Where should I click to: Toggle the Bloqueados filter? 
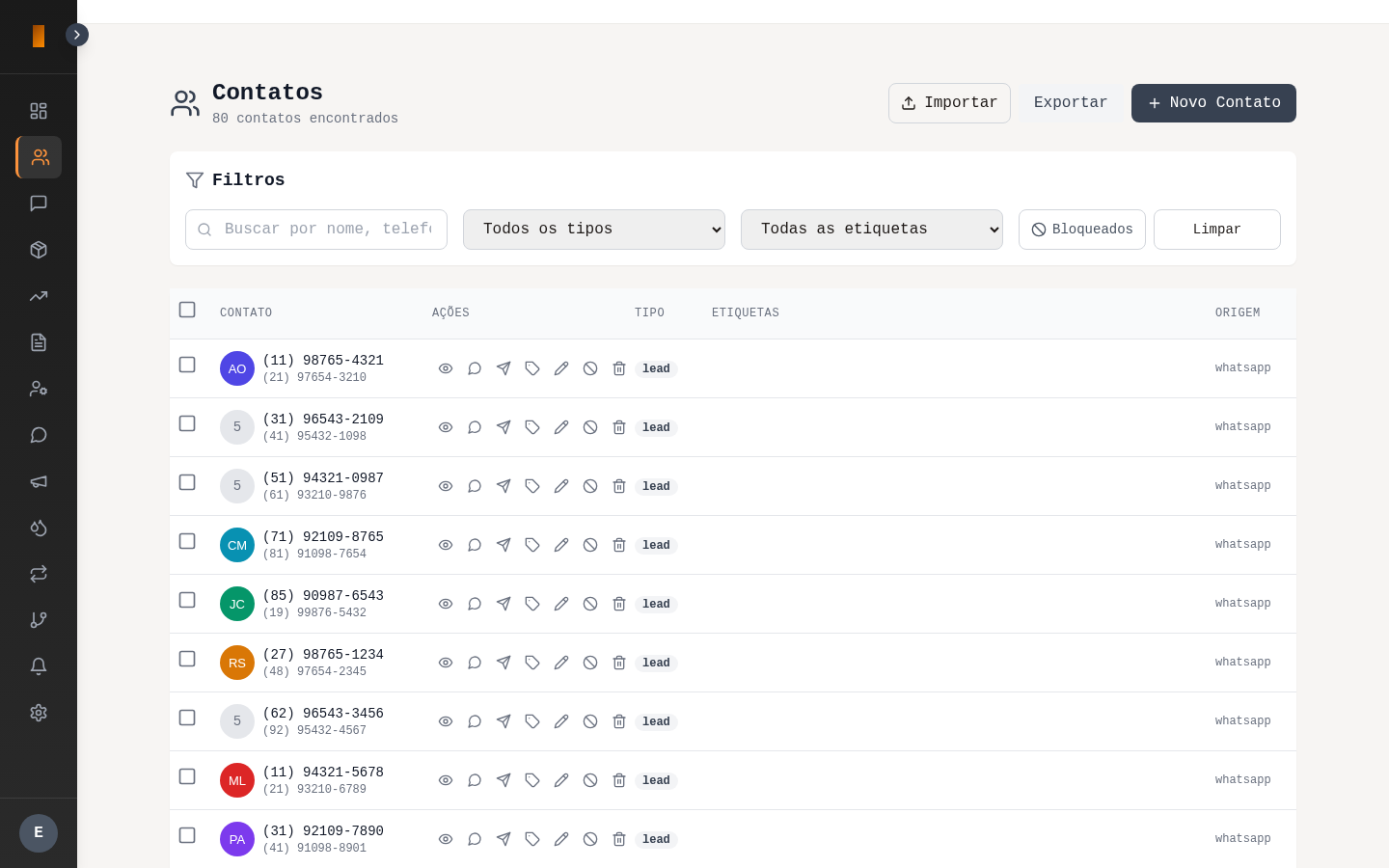point(1082,230)
